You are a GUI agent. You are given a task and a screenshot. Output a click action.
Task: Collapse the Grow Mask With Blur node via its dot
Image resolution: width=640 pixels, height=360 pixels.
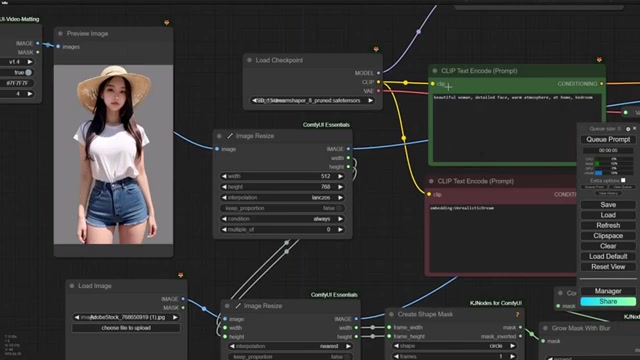(545, 328)
